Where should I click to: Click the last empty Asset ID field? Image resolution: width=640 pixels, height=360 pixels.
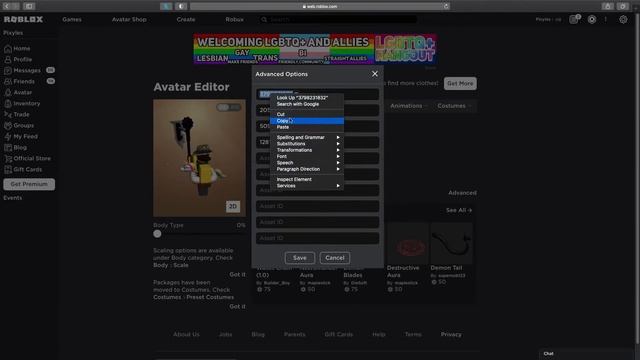coord(317,238)
